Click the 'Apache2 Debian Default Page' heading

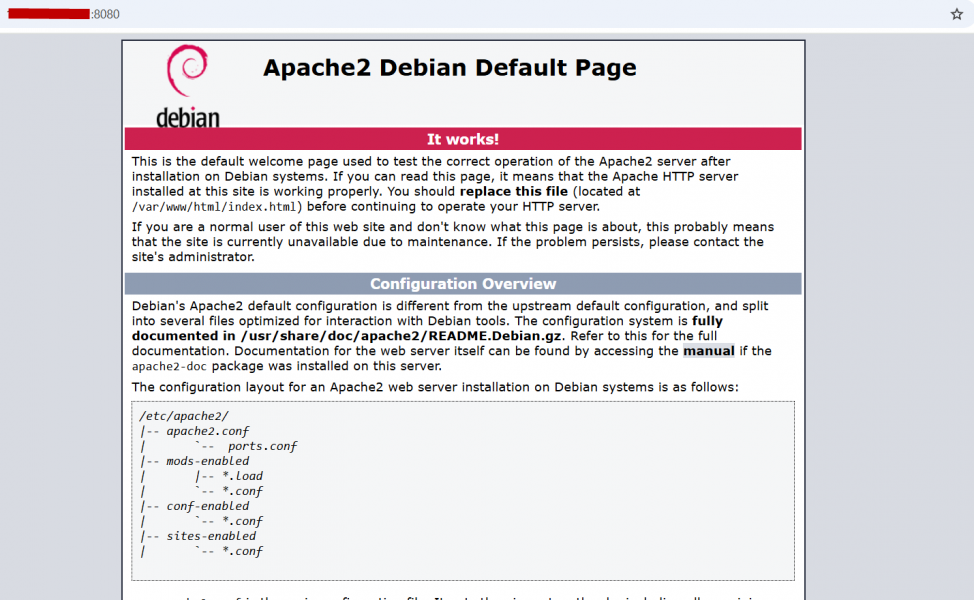(450, 68)
